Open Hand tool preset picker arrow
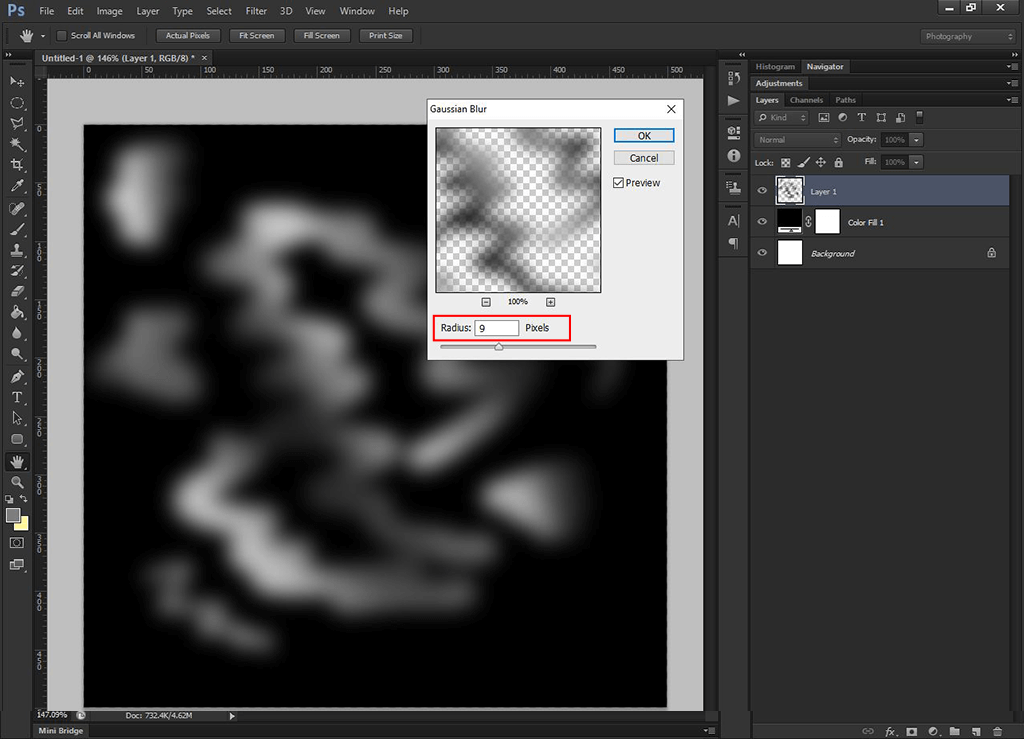Image resolution: width=1024 pixels, height=739 pixels. click(43, 36)
